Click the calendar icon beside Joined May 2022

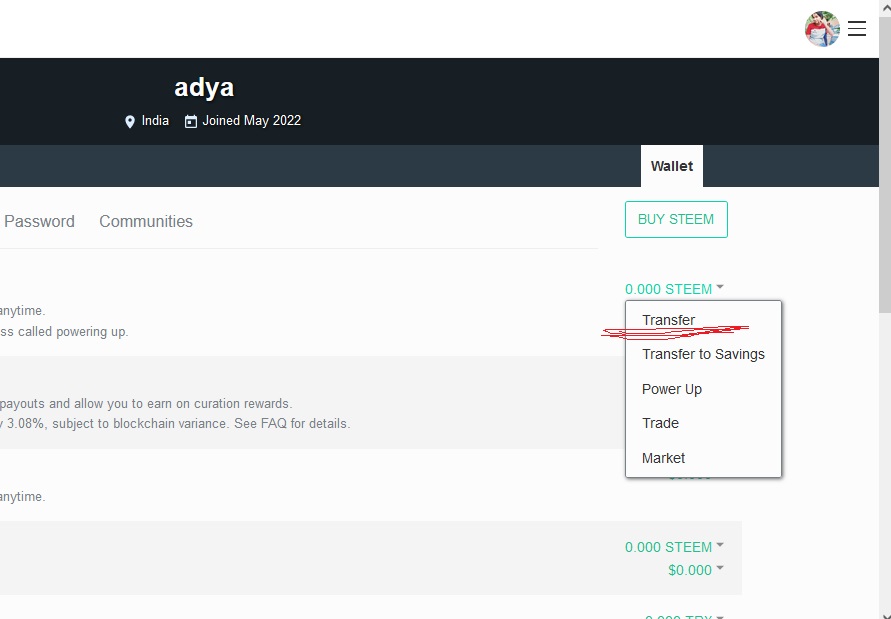tap(191, 121)
